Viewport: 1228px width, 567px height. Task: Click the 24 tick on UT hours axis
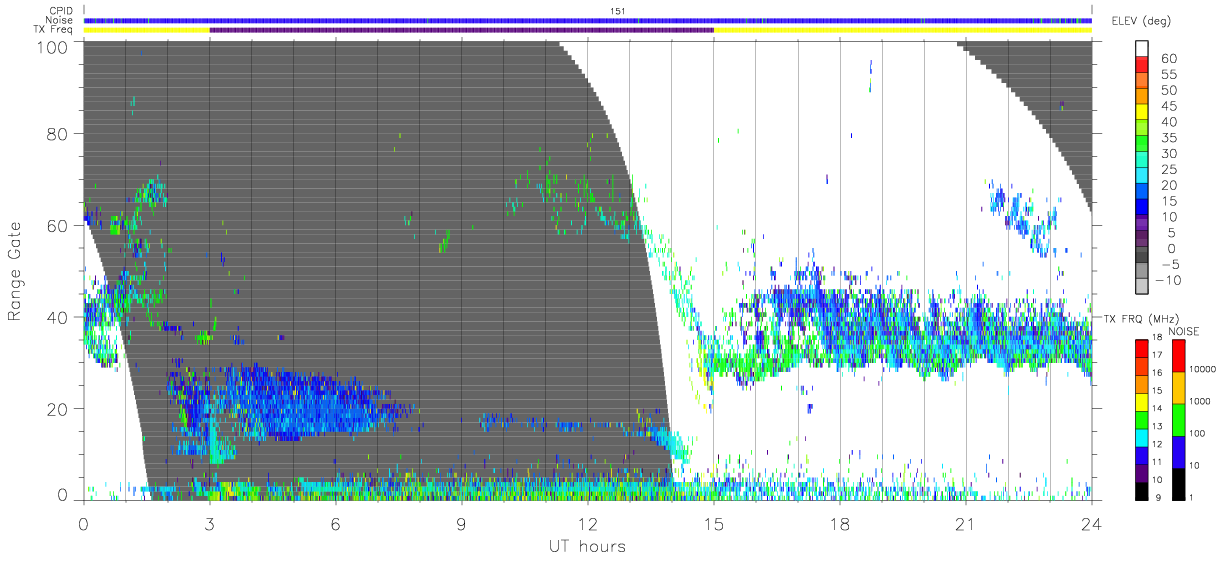click(1092, 523)
